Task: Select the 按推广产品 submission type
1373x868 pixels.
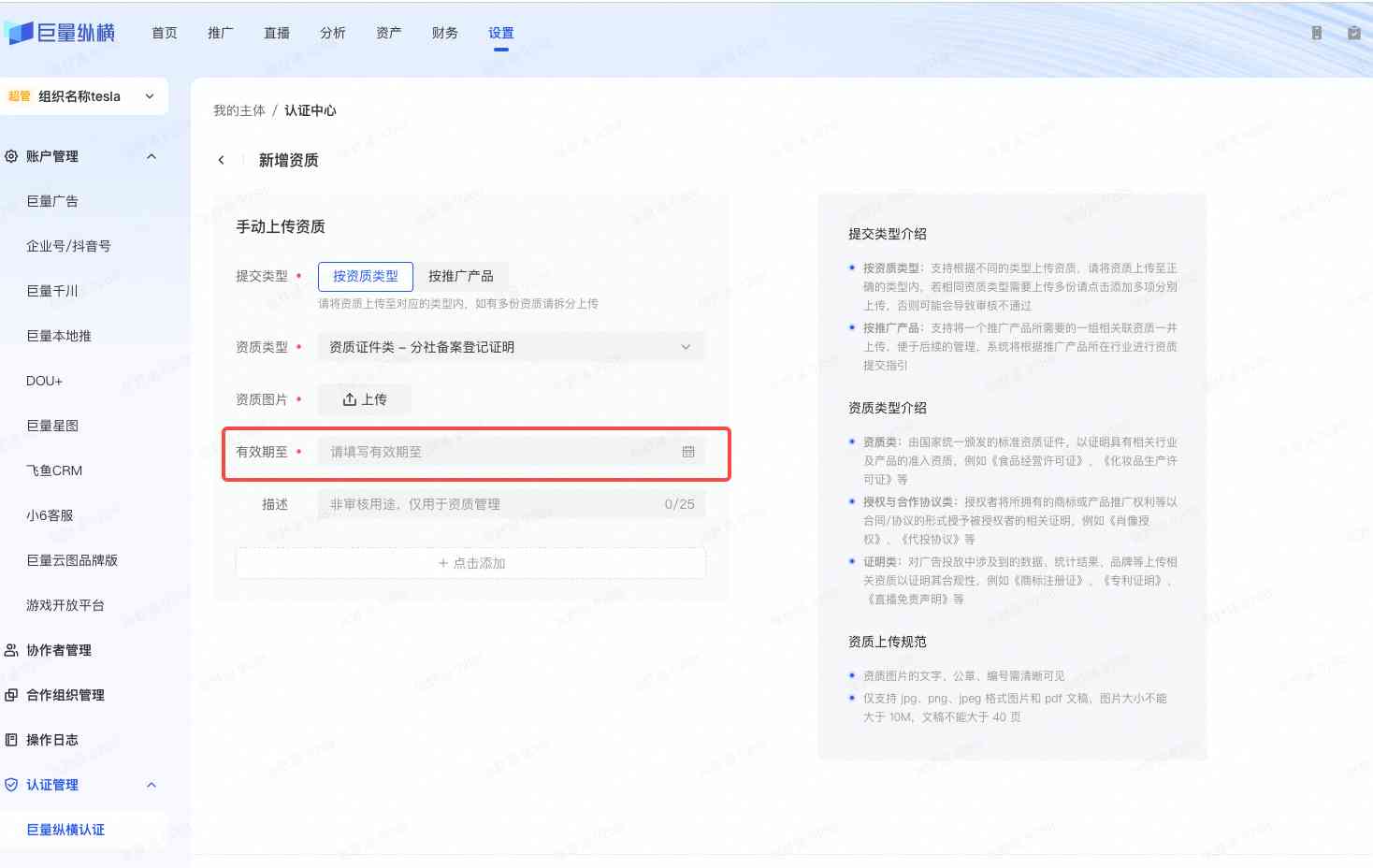Action: (460, 276)
